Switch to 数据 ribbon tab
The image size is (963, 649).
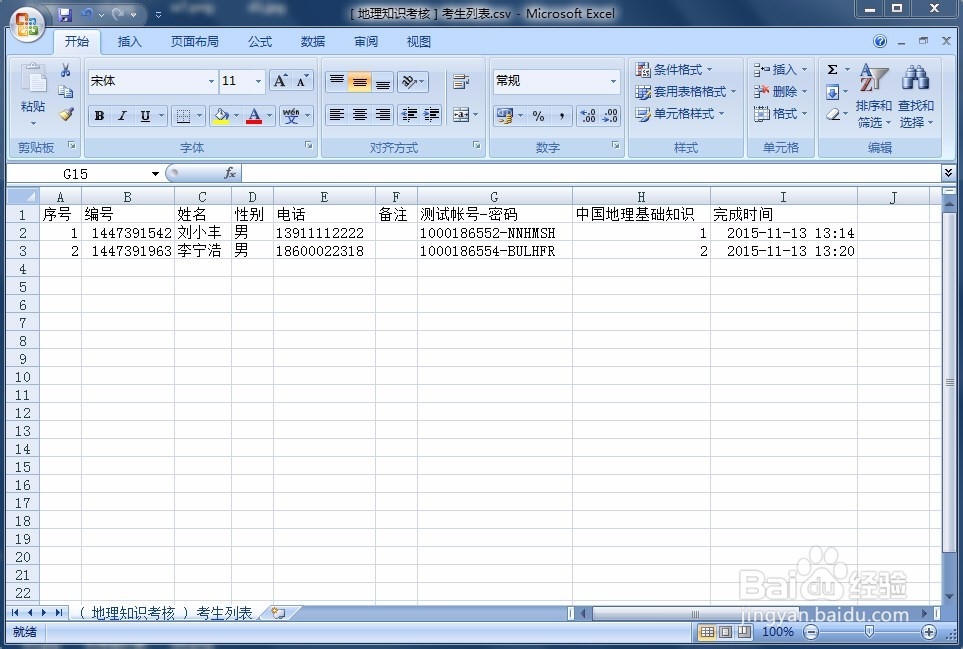click(x=313, y=41)
